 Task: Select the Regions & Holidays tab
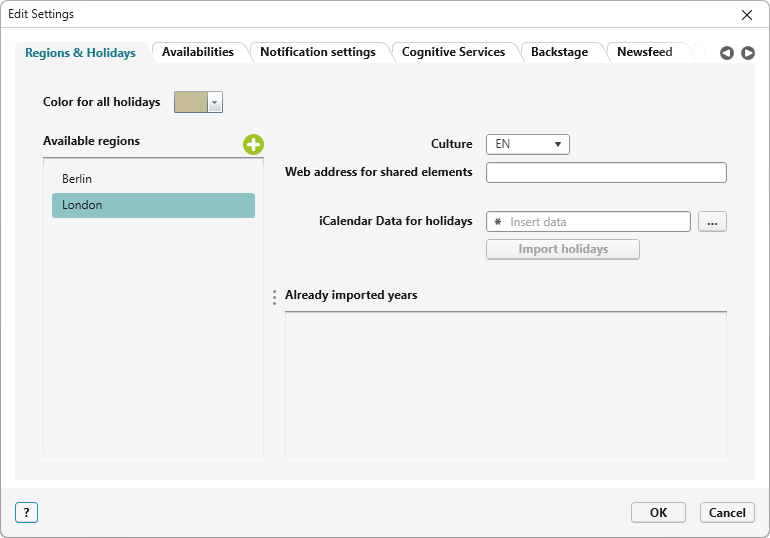tap(81, 53)
